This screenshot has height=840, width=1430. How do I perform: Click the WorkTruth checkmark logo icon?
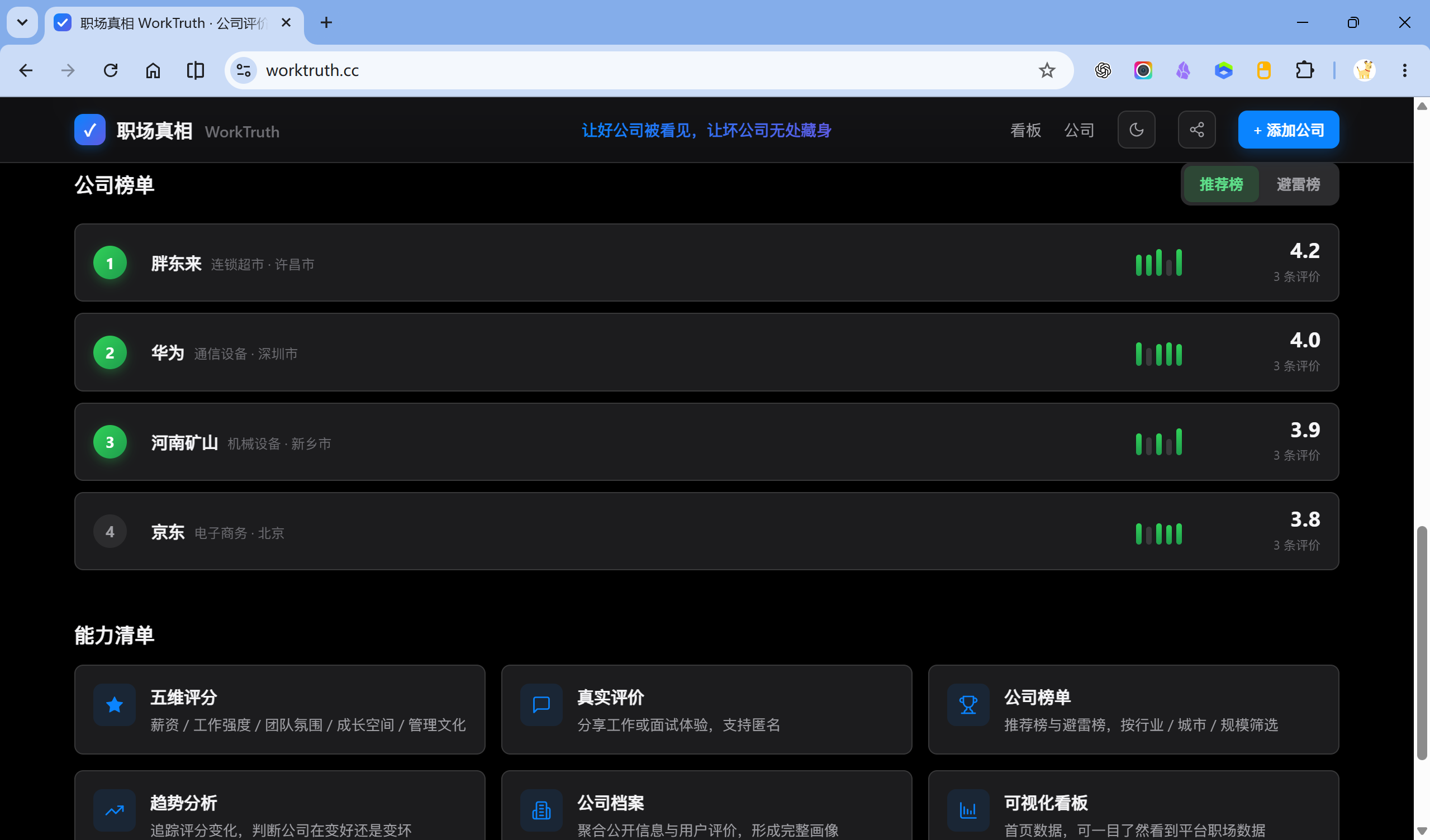[x=89, y=130]
